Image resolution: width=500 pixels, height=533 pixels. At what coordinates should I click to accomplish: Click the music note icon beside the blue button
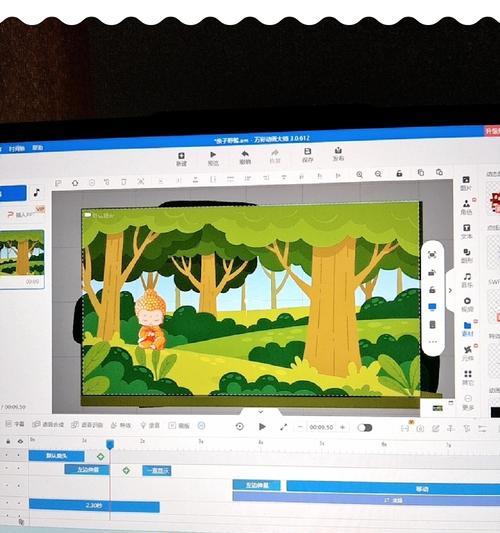tap(37, 193)
